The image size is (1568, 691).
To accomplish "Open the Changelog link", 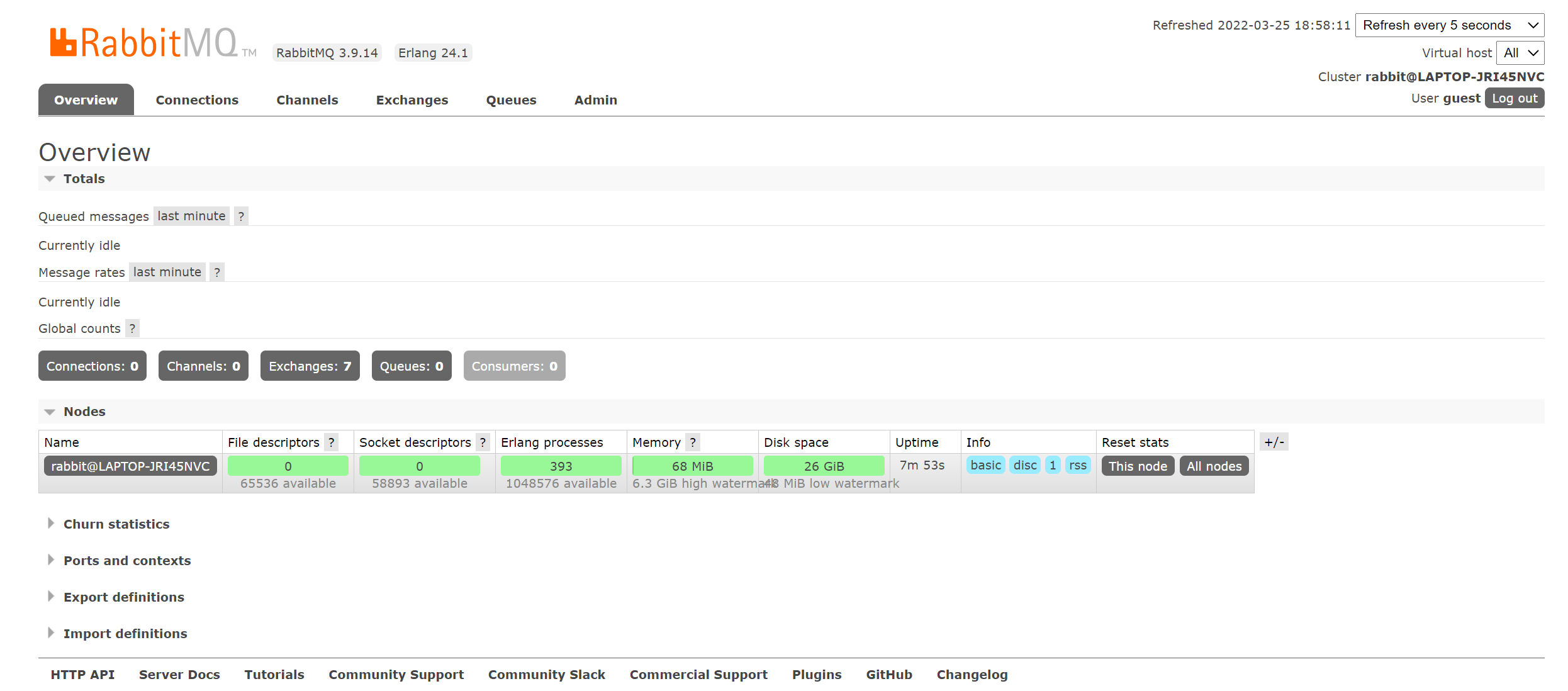I will click(972, 675).
